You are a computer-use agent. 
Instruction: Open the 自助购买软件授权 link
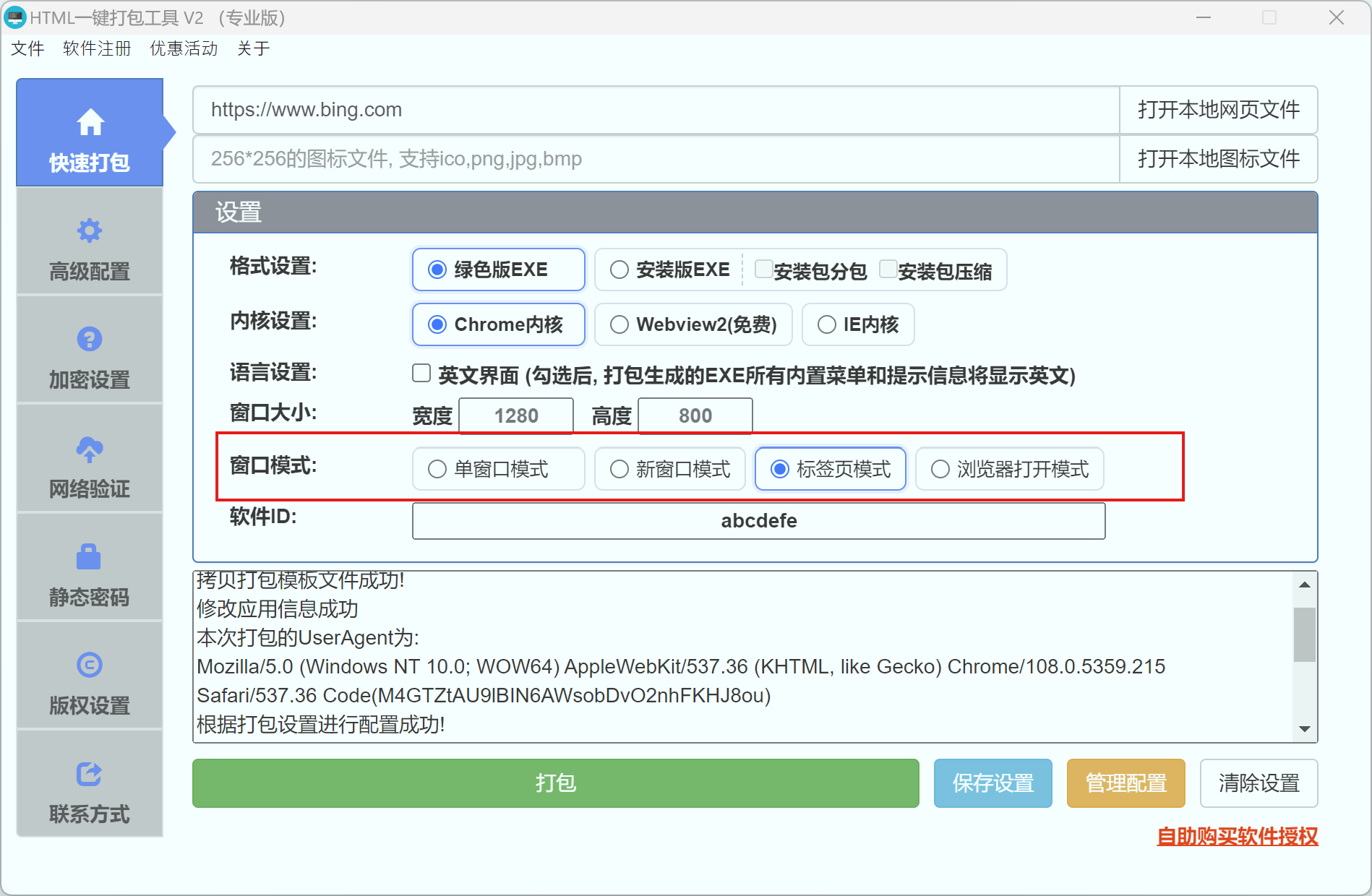tap(1238, 836)
